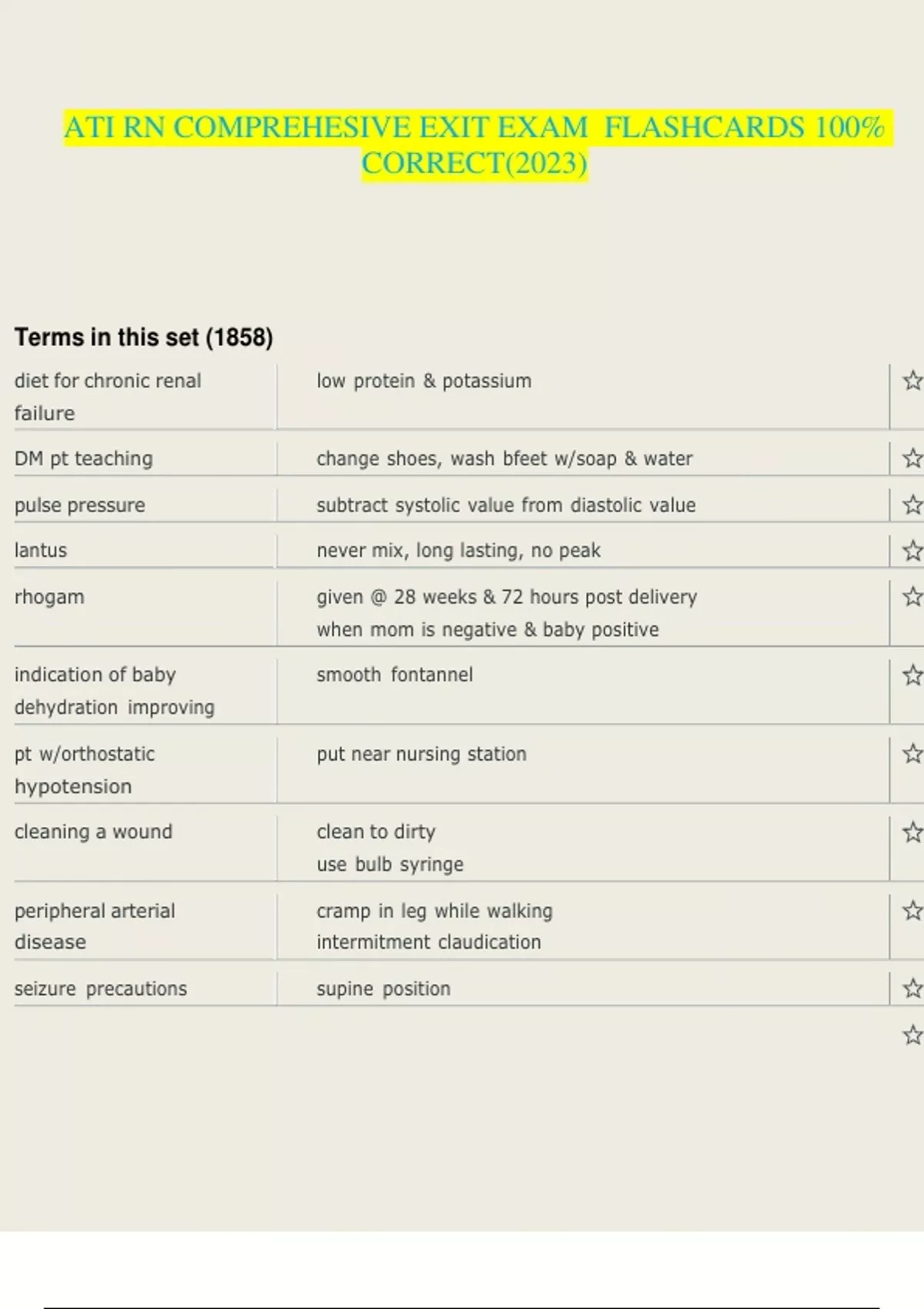
Task: Select the 'supine position' definition text
Action: click(x=383, y=989)
